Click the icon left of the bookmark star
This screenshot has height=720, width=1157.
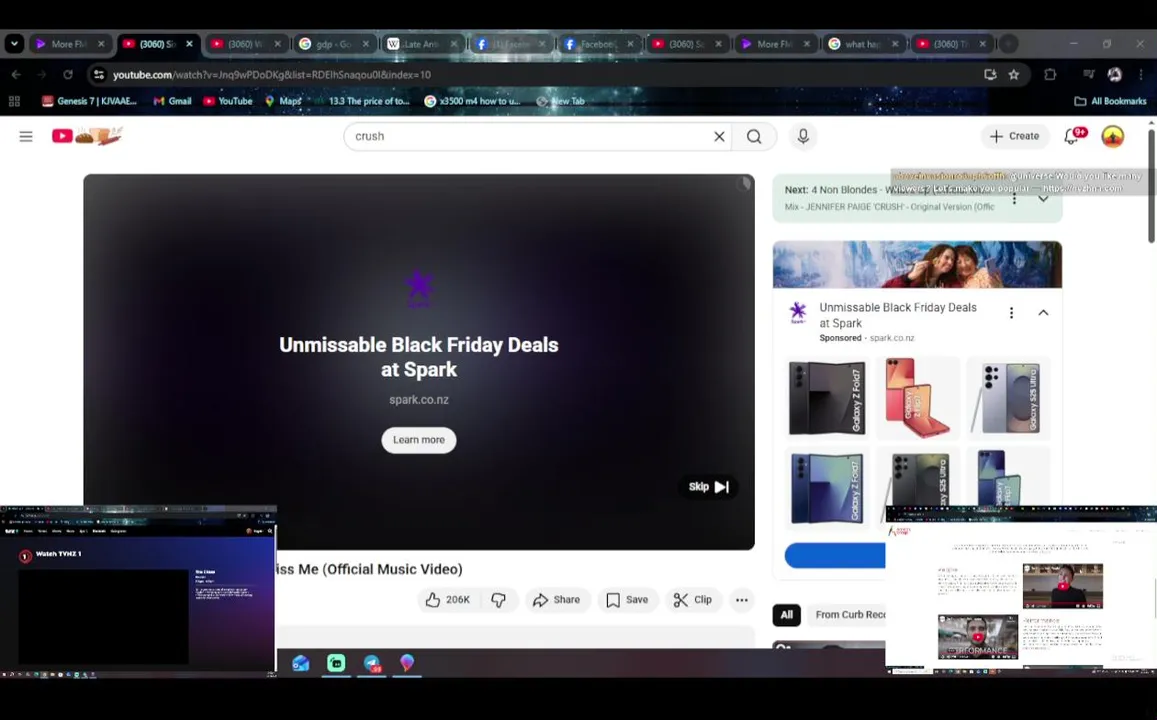990,75
